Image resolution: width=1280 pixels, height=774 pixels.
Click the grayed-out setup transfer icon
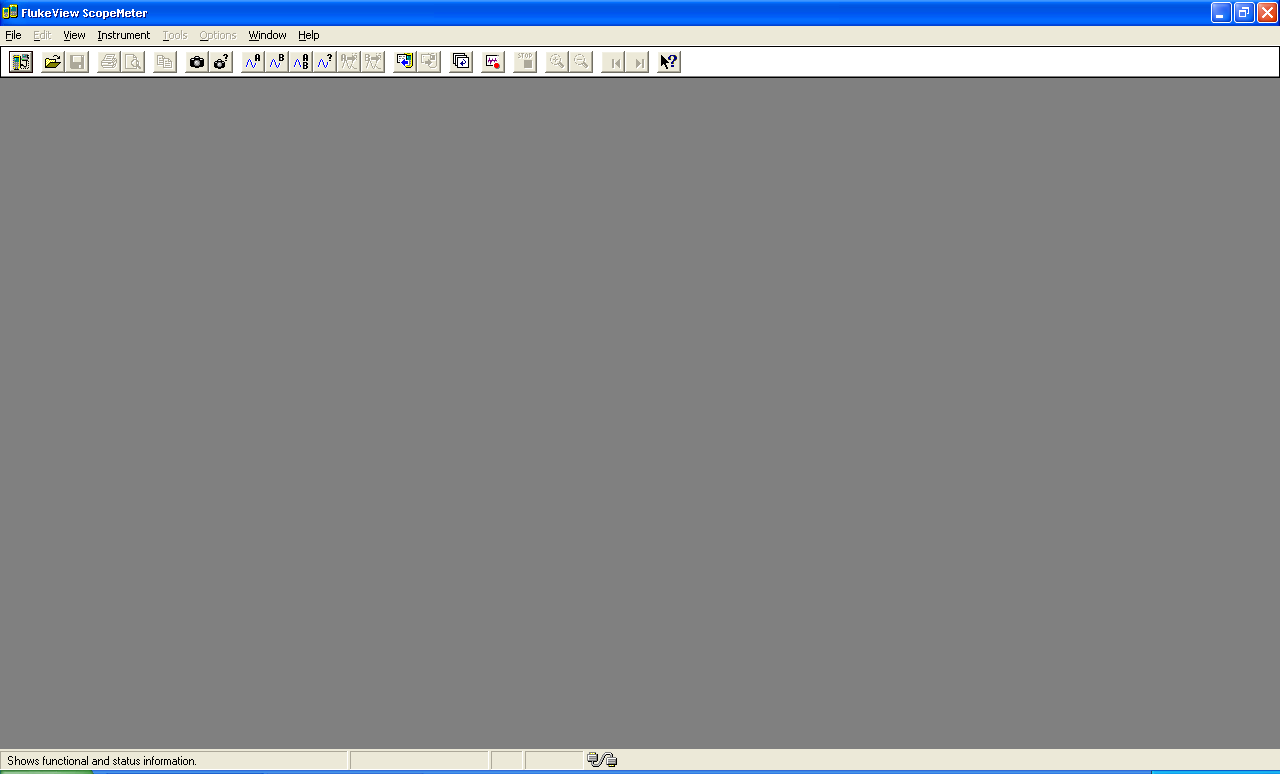pos(429,62)
